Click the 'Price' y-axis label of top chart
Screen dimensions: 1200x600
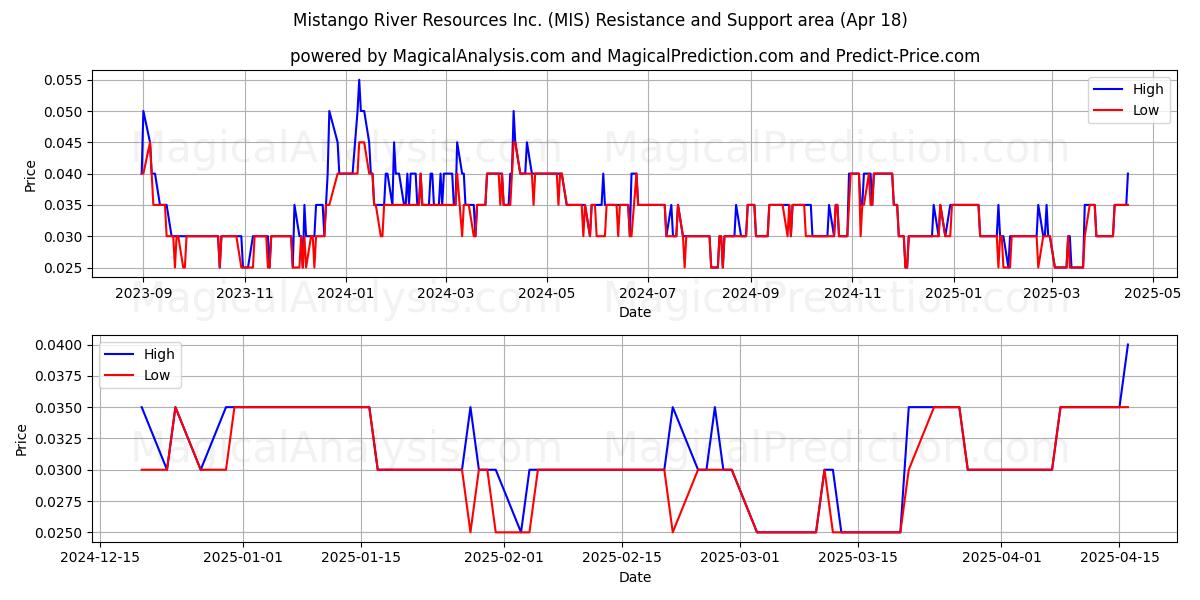[x=30, y=176]
